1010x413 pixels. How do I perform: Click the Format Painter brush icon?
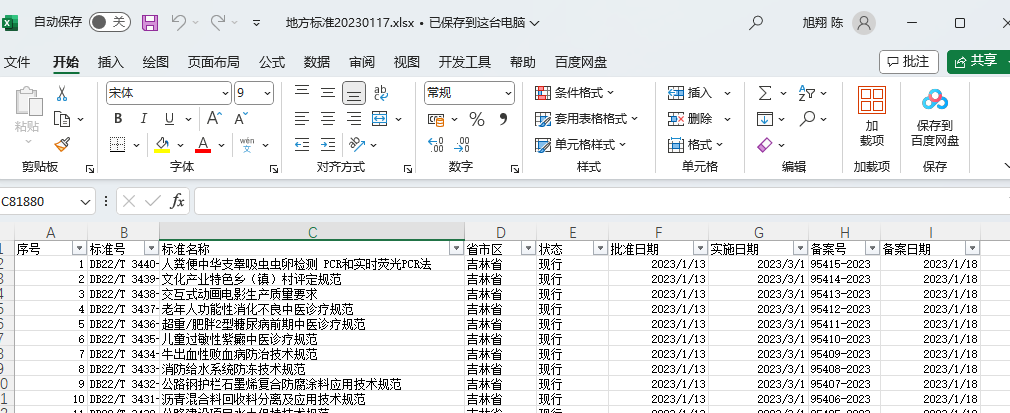tap(62, 144)
